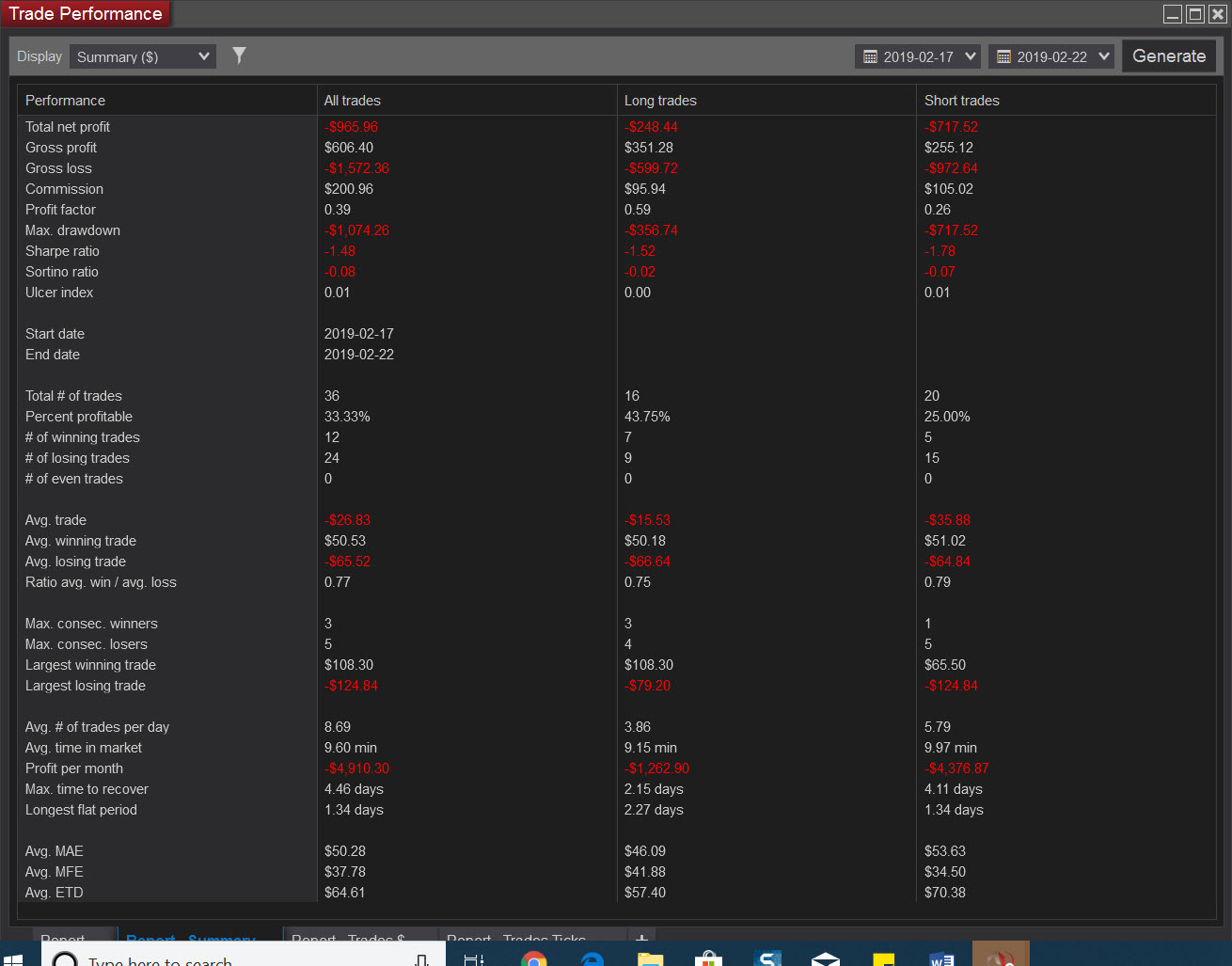Click the Long trades percent profitable 43.75%

point(647,417)
